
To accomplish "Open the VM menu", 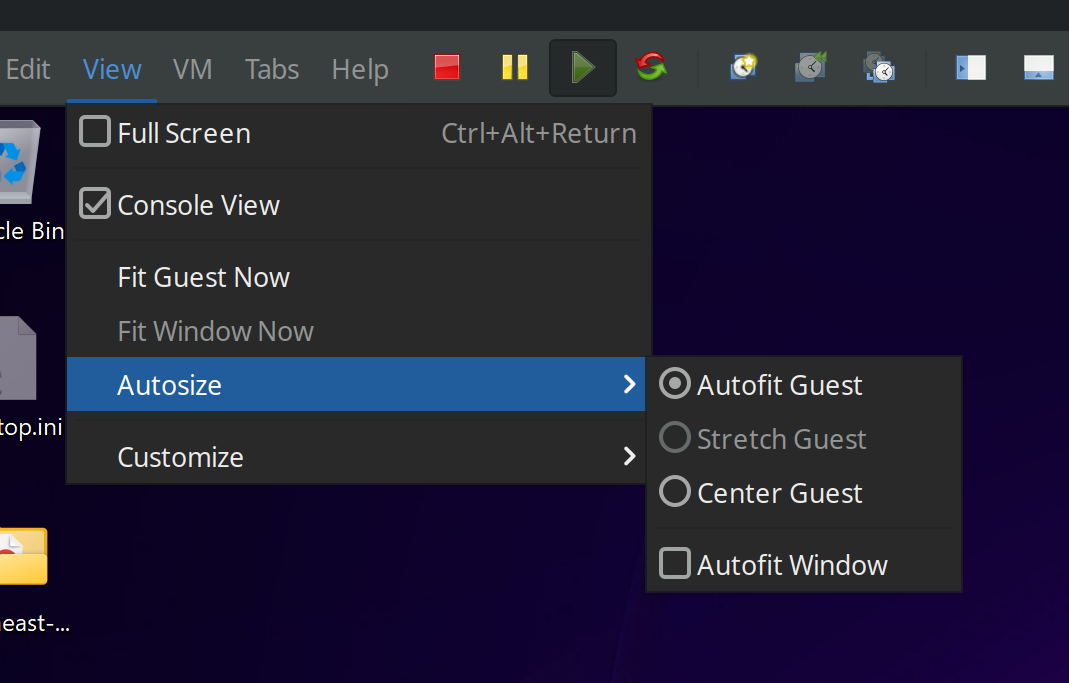I will click(192, 69).
